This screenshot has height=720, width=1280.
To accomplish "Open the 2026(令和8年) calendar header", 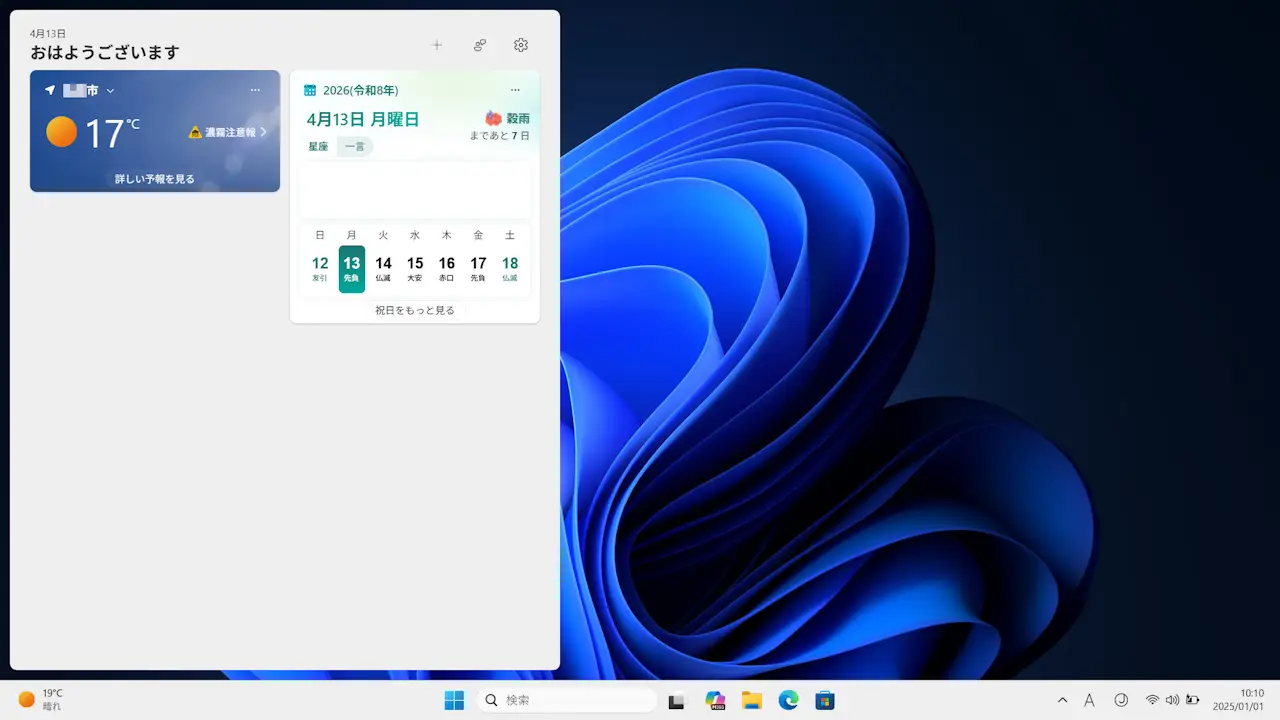I will 360,90.
